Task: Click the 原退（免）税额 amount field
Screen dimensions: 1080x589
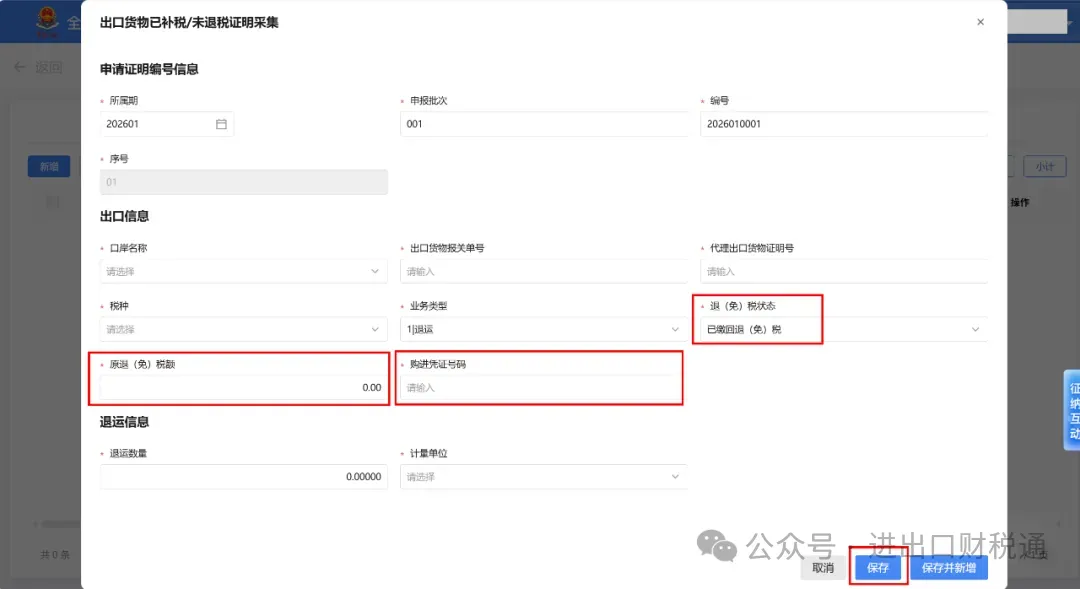Action: point(244,387)
